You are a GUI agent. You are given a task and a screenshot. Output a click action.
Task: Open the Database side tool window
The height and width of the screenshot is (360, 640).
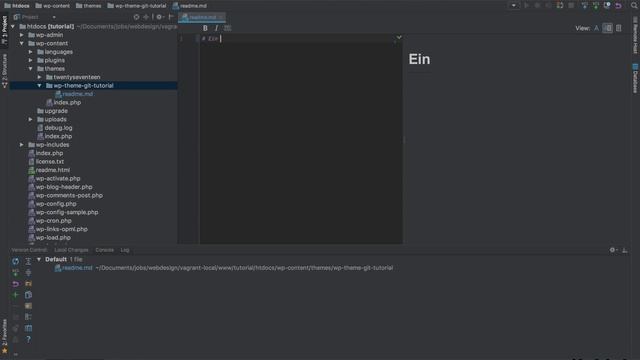click(635, 78)
